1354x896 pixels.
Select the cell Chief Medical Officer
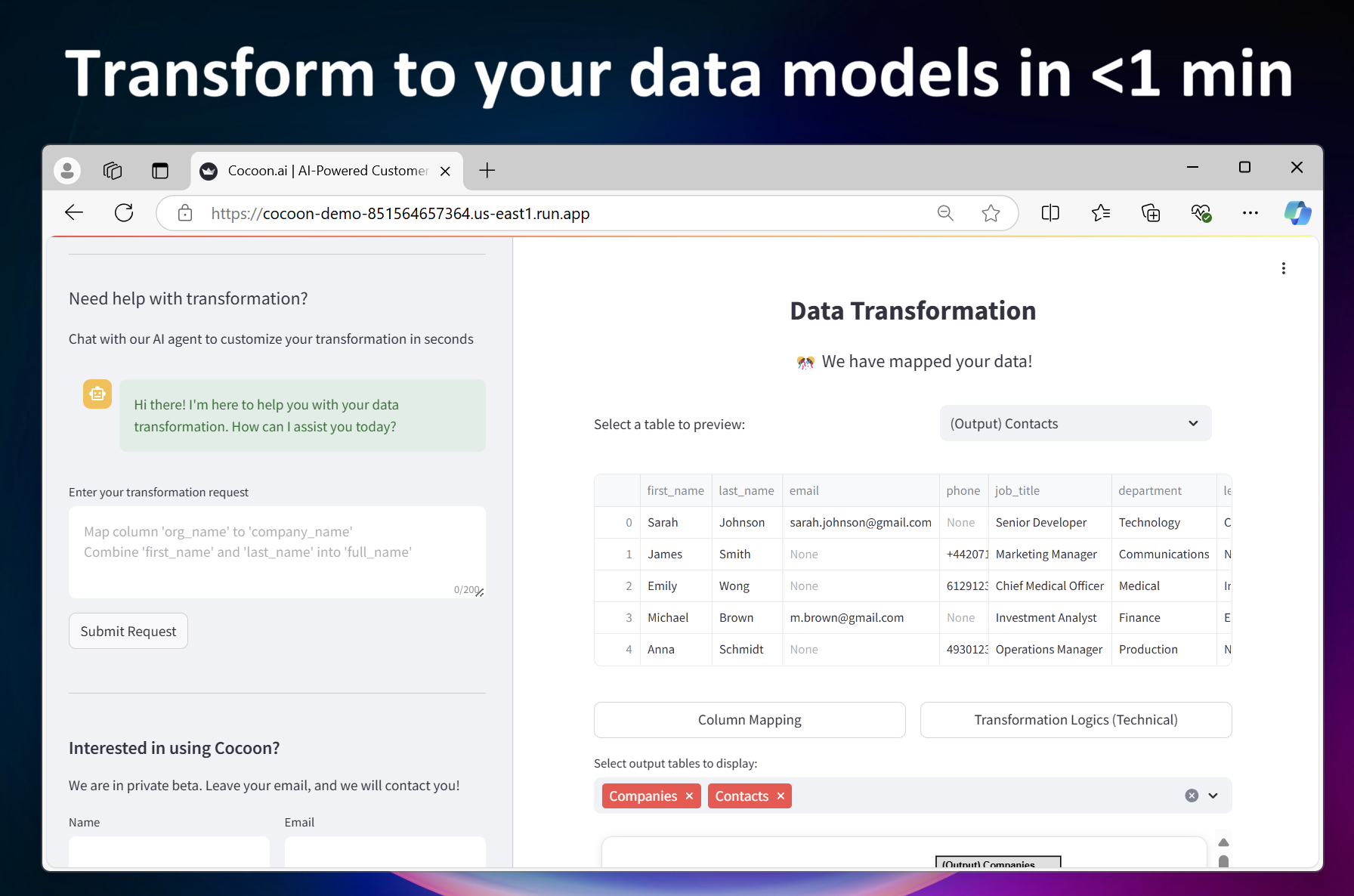click(x=1050, y=585)
